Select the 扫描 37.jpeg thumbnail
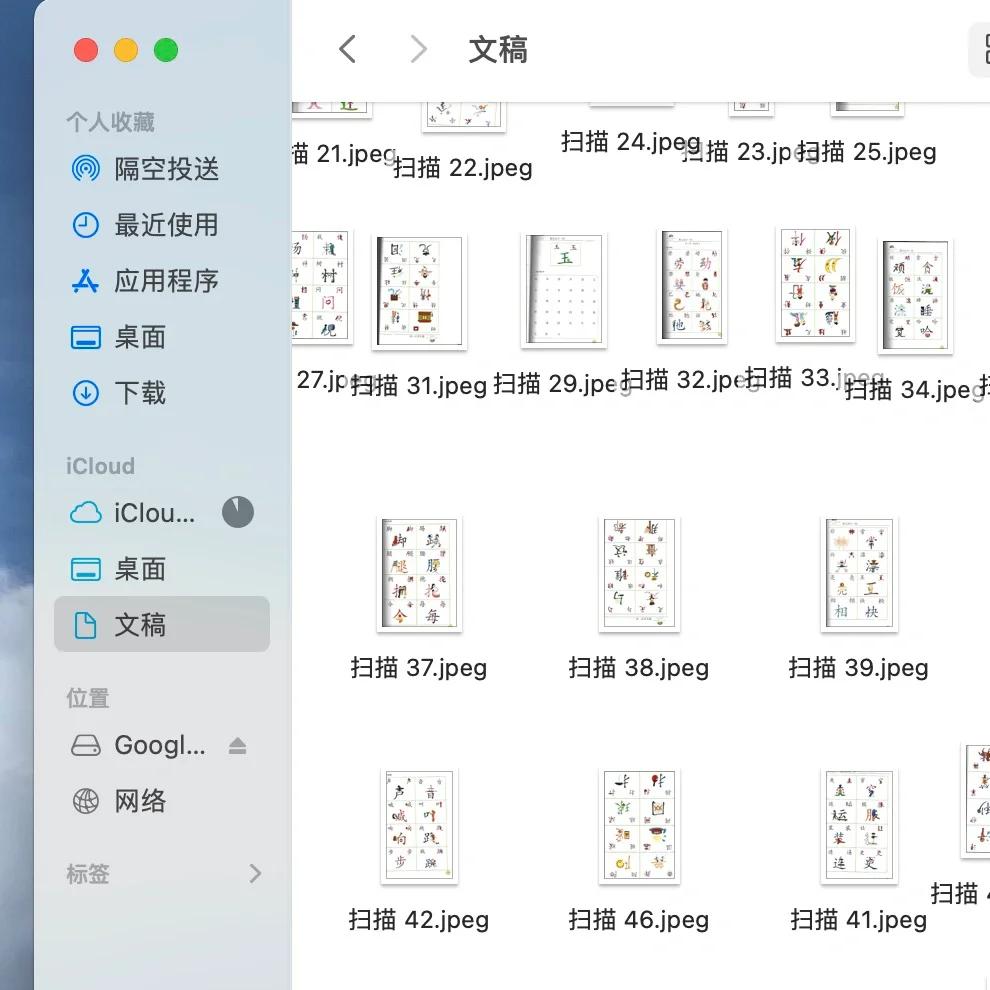 (x=418, y=574)
